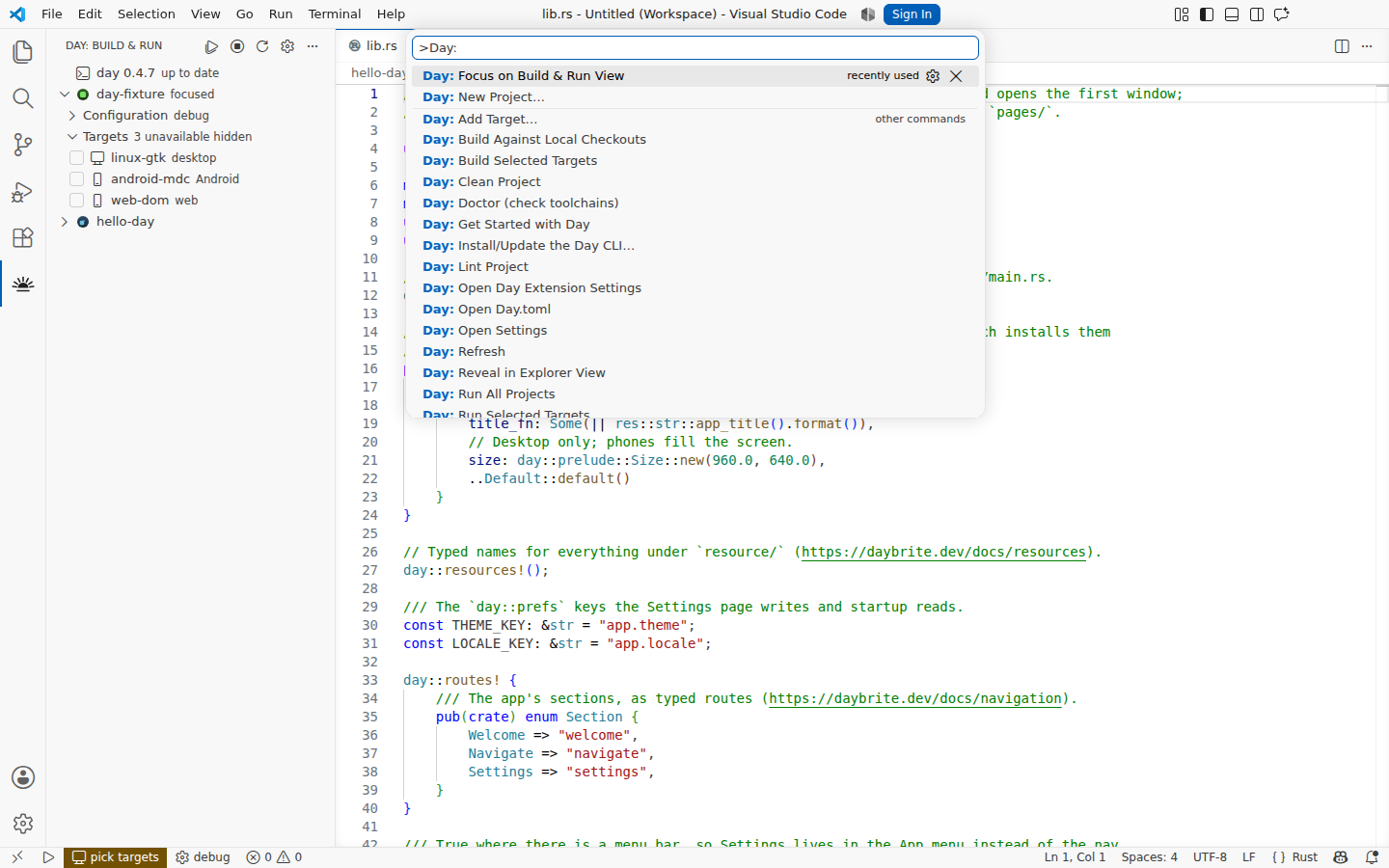
Task: Choose Day: Open Day.toml command
Action: [695, 310]
